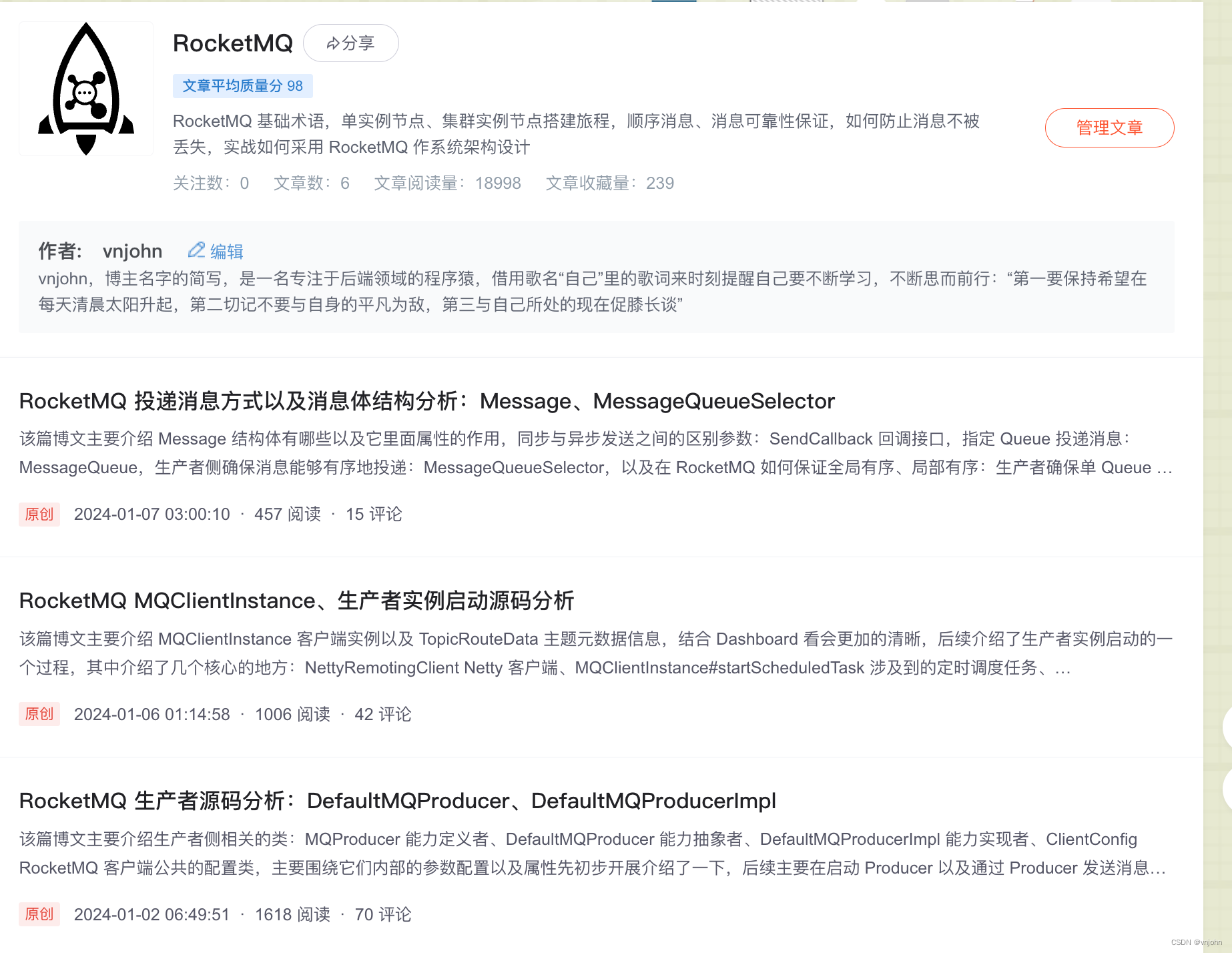Click the 文章收藏量: 239 stat
This screenshot has width=1232, height=953.
(610, 183)
